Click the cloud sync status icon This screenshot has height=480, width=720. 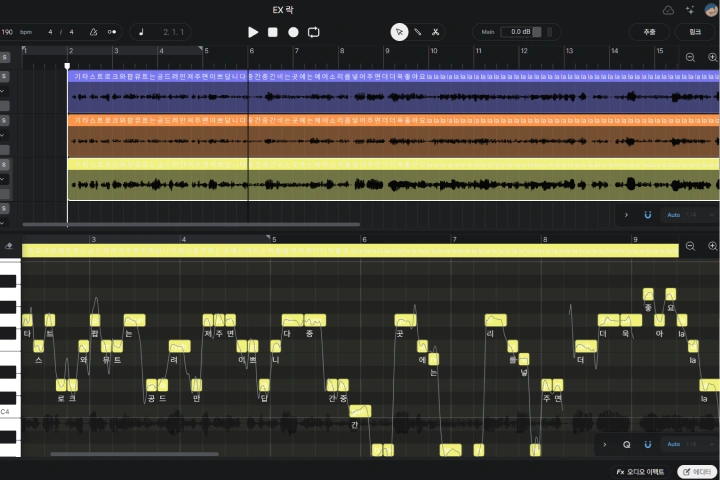tap(668, 10)
